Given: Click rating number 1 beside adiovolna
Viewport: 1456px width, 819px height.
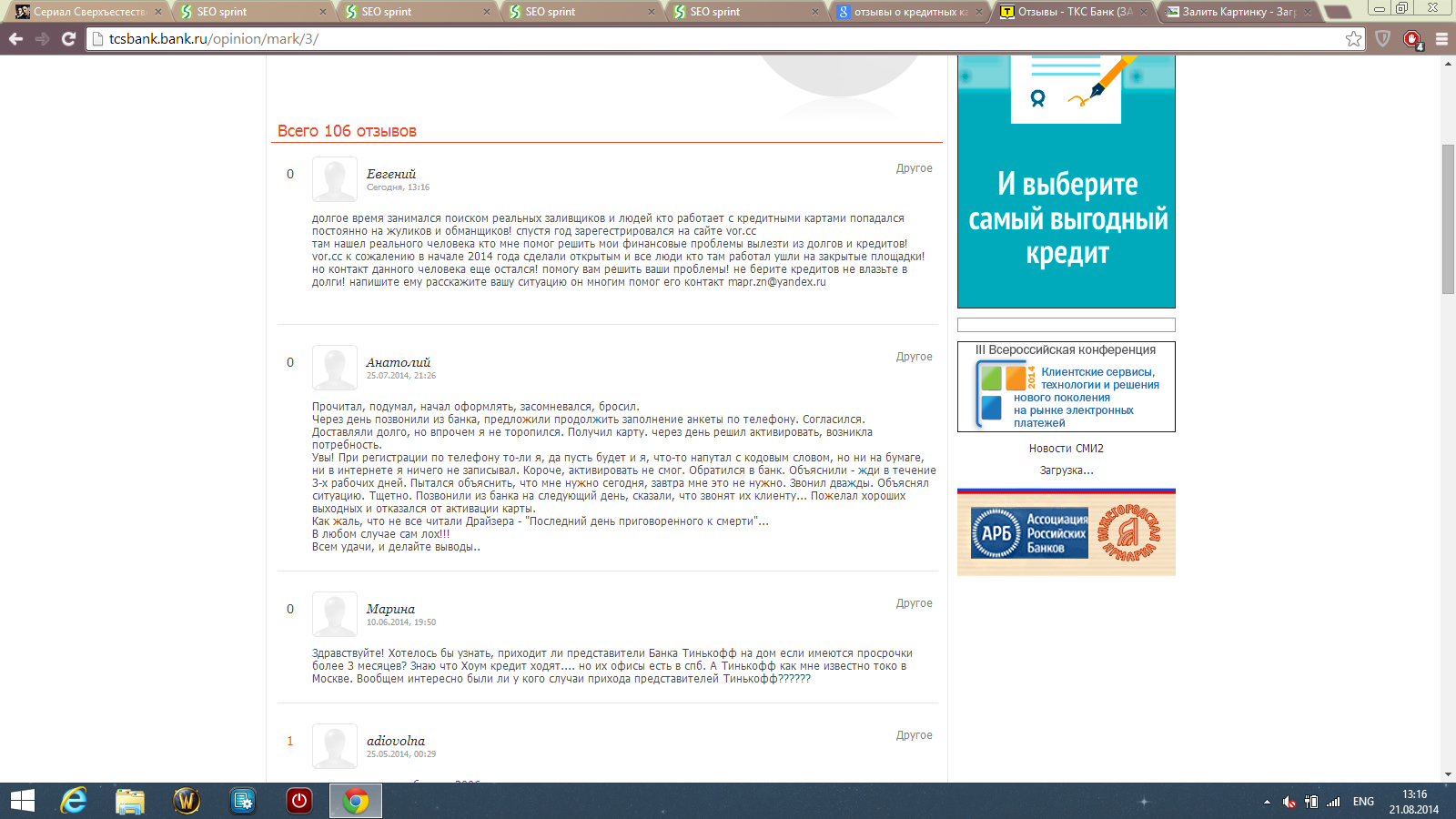Looking at the screenshot, I should [x=290, y=741].
